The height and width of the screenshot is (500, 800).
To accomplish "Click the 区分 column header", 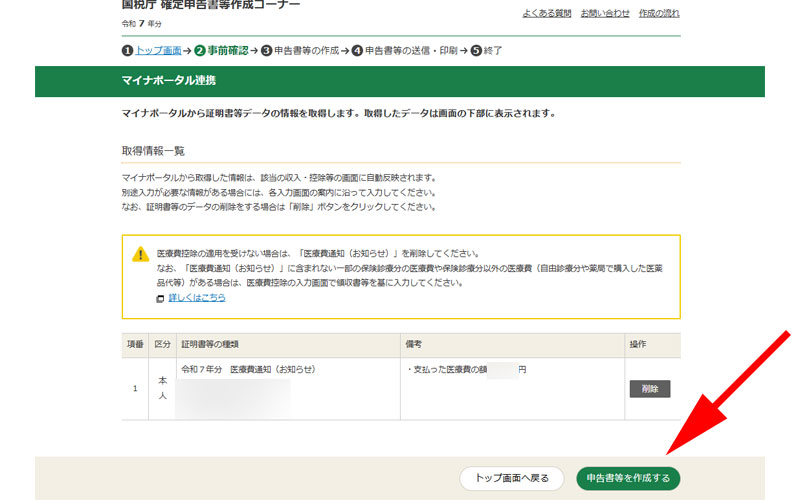I will pyautogui.click(x=162, y=344).
